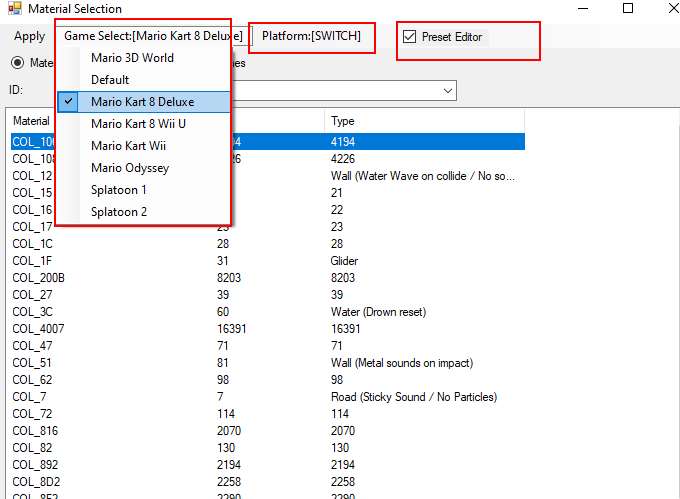Minimize the Material Selection window

click(583, 8)
